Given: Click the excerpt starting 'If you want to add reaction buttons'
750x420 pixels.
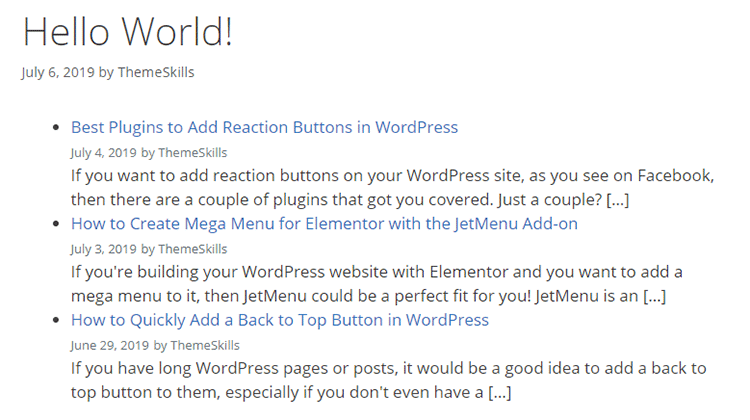Looking at the screenshot, I should click(x=392, y=188).
